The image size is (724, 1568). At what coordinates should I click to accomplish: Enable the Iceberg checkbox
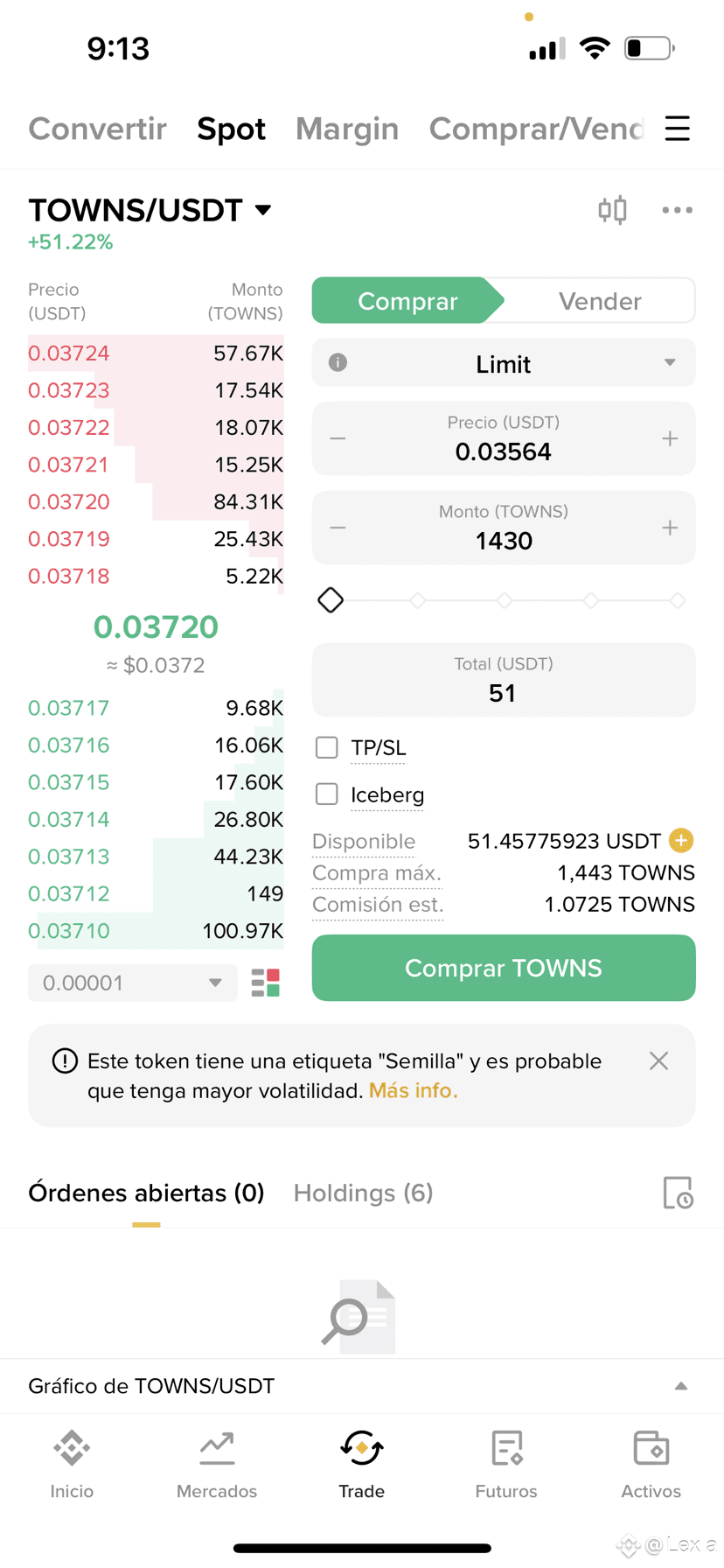[326, 794]
